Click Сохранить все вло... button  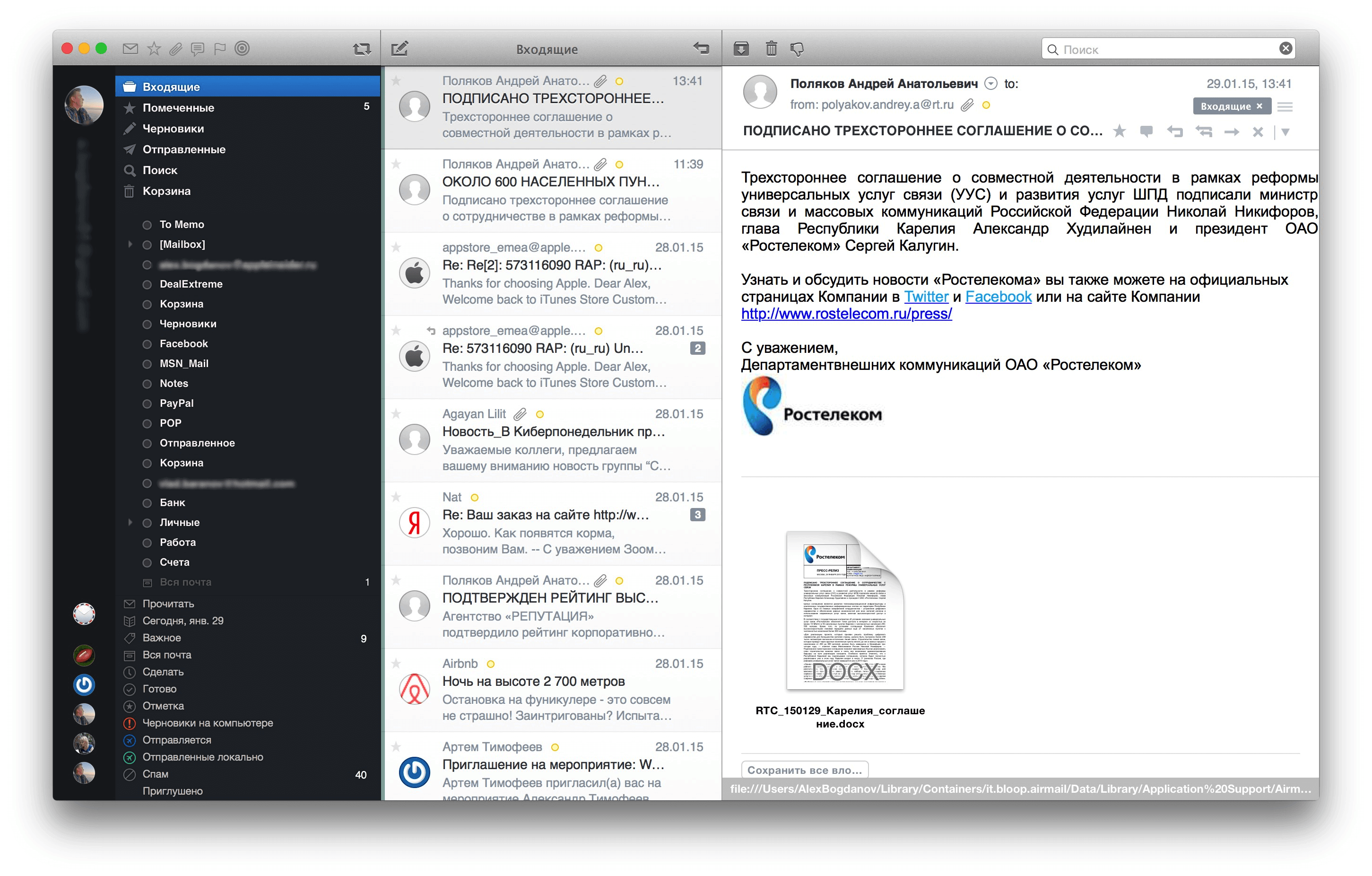tap(805, 770)
